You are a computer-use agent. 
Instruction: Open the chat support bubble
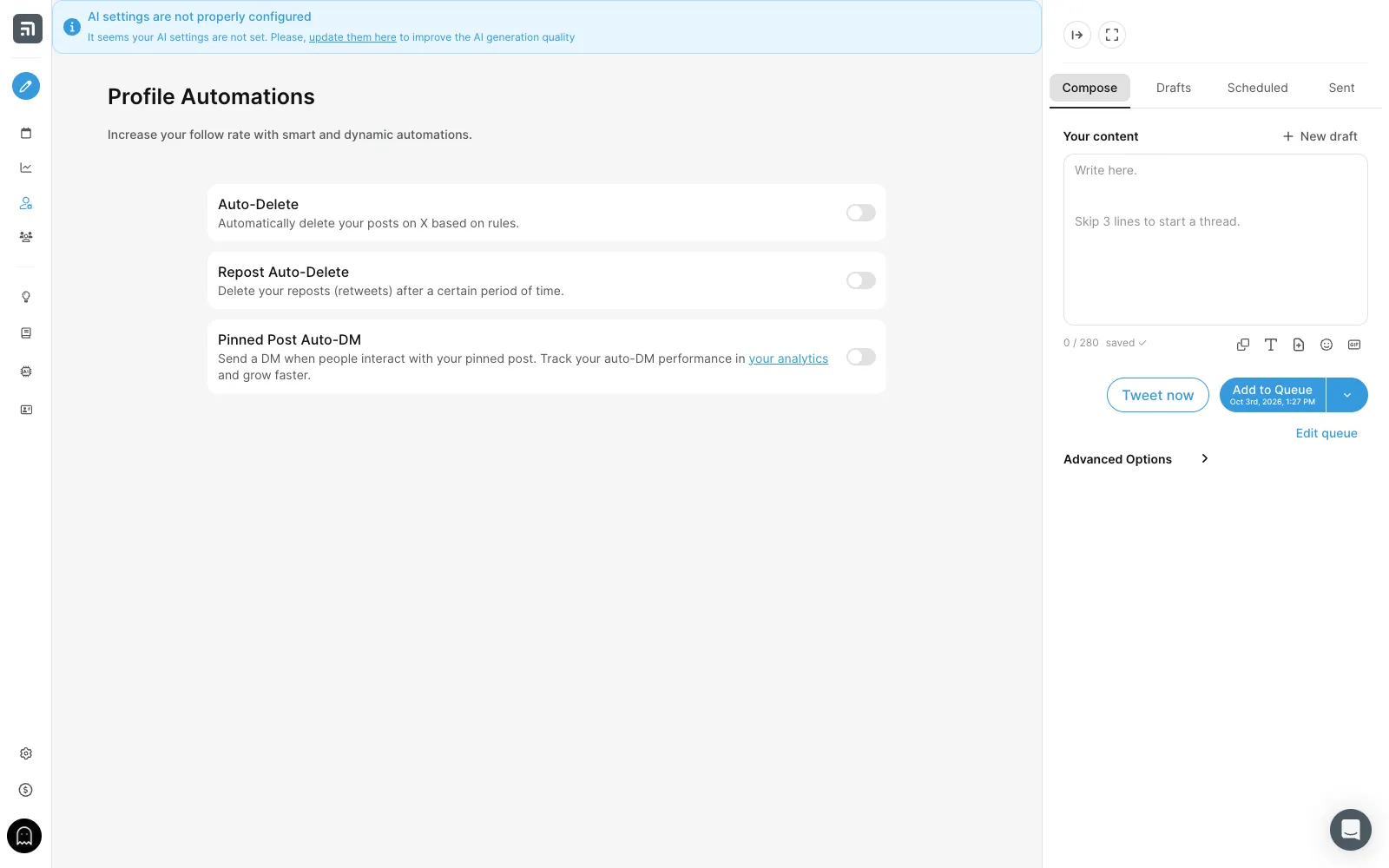pyautogui.click(x=1351, y=830)
